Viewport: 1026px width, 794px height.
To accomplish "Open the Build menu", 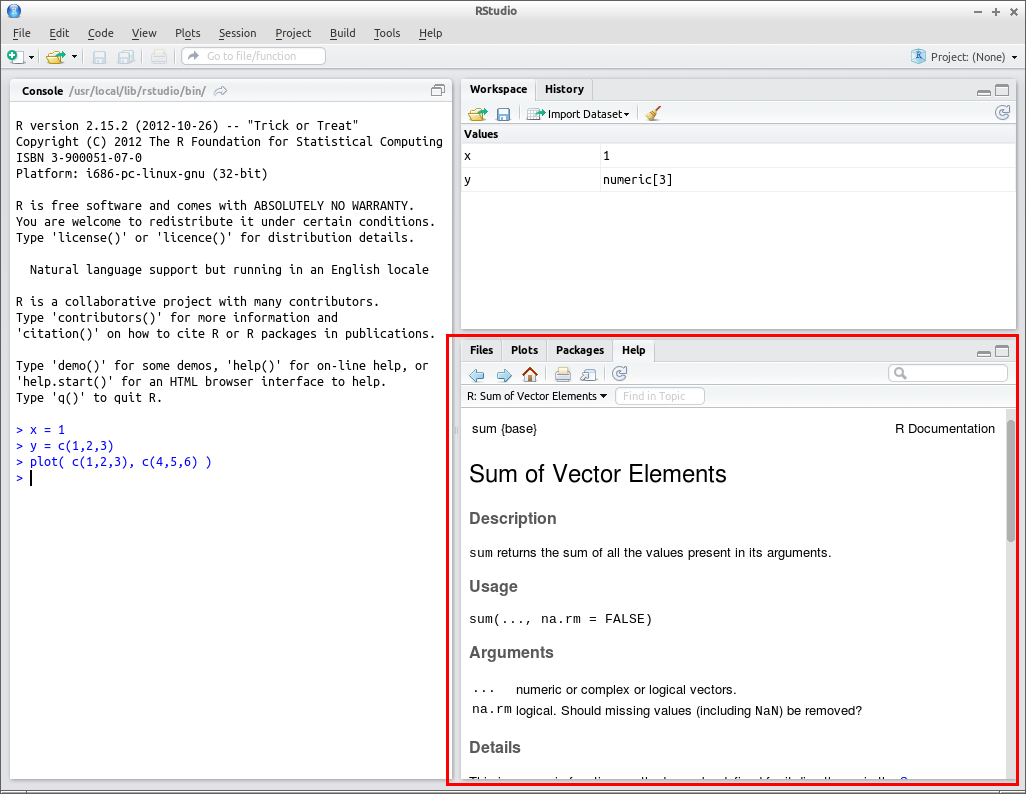I will (343, 33).
